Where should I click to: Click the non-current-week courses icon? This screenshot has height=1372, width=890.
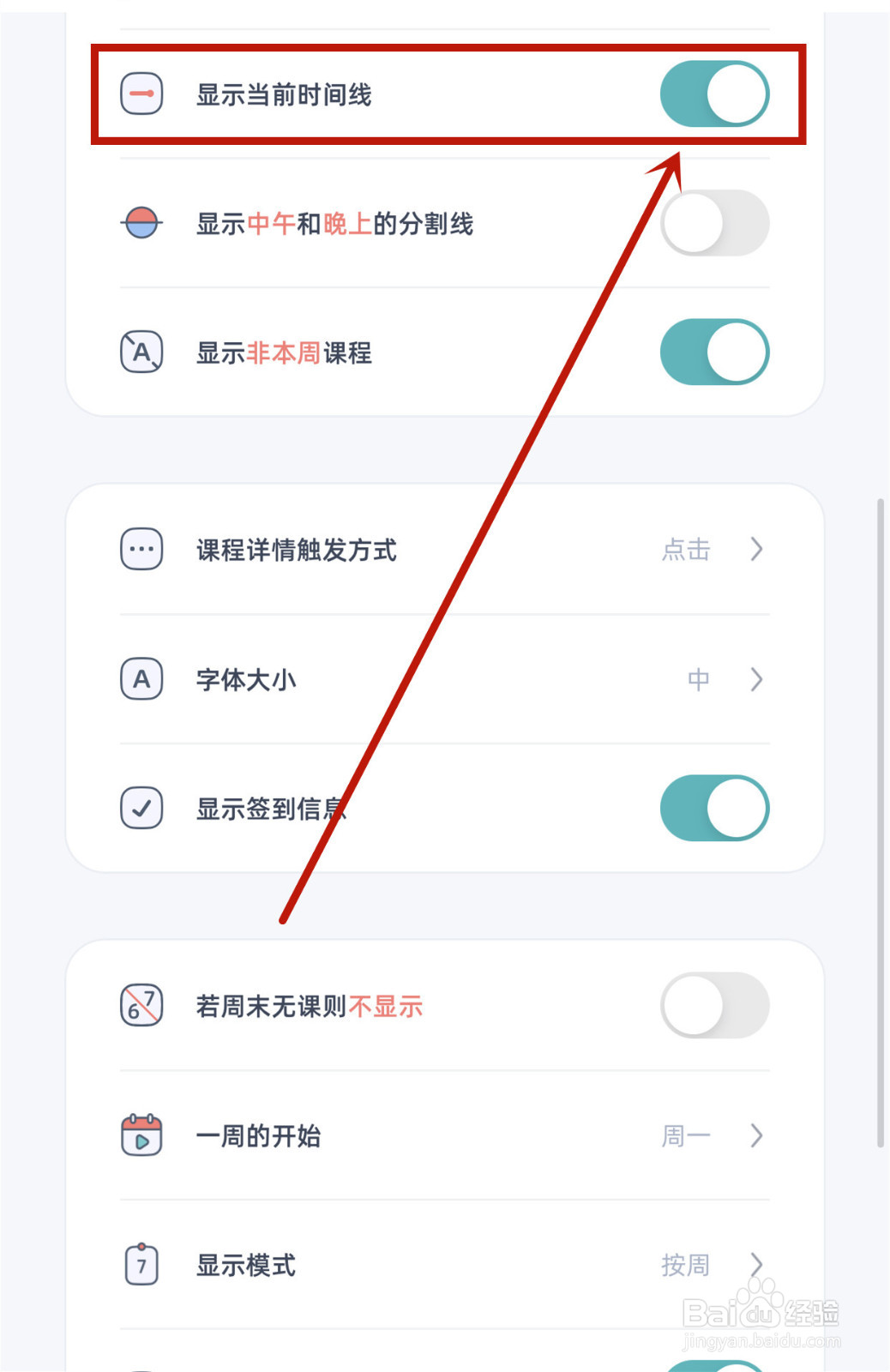click(141, 352)
